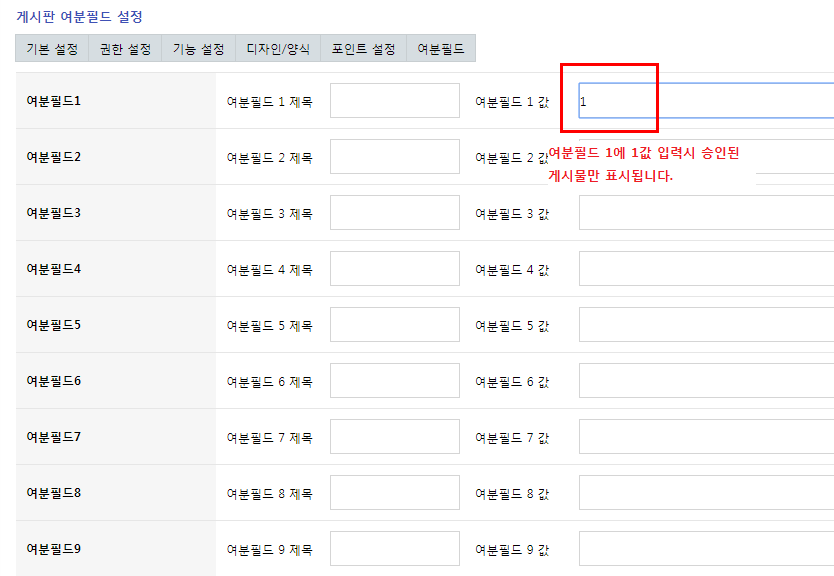Select the 여분필드 tab
The height and width of the screenshot is (576, 834).
point(441,48)
